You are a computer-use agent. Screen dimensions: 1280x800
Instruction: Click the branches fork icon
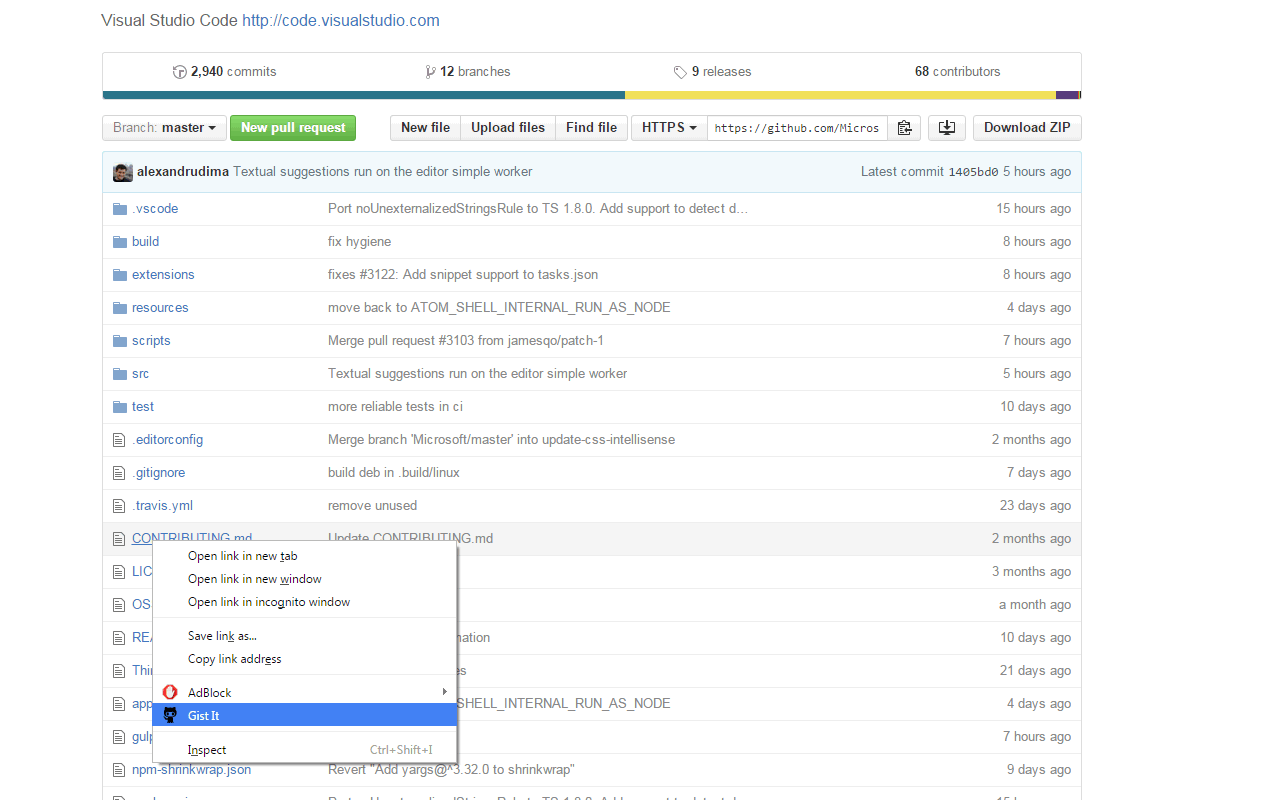point(430,72)
